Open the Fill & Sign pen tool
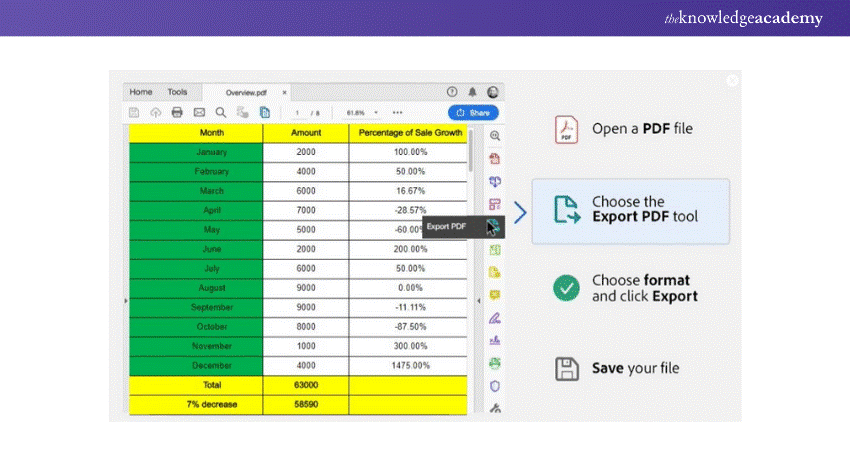This screenshot has width=850, height=450. (x=494, y=318)
